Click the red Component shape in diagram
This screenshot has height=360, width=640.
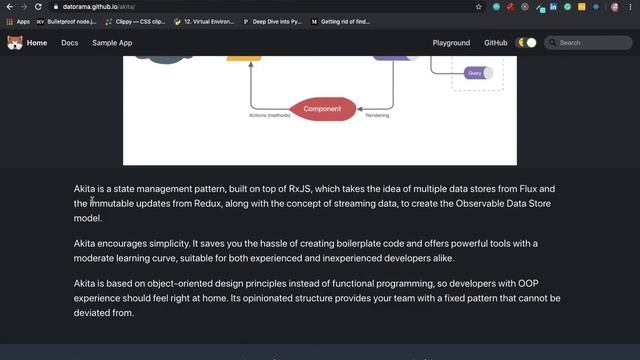pos(322,109)
